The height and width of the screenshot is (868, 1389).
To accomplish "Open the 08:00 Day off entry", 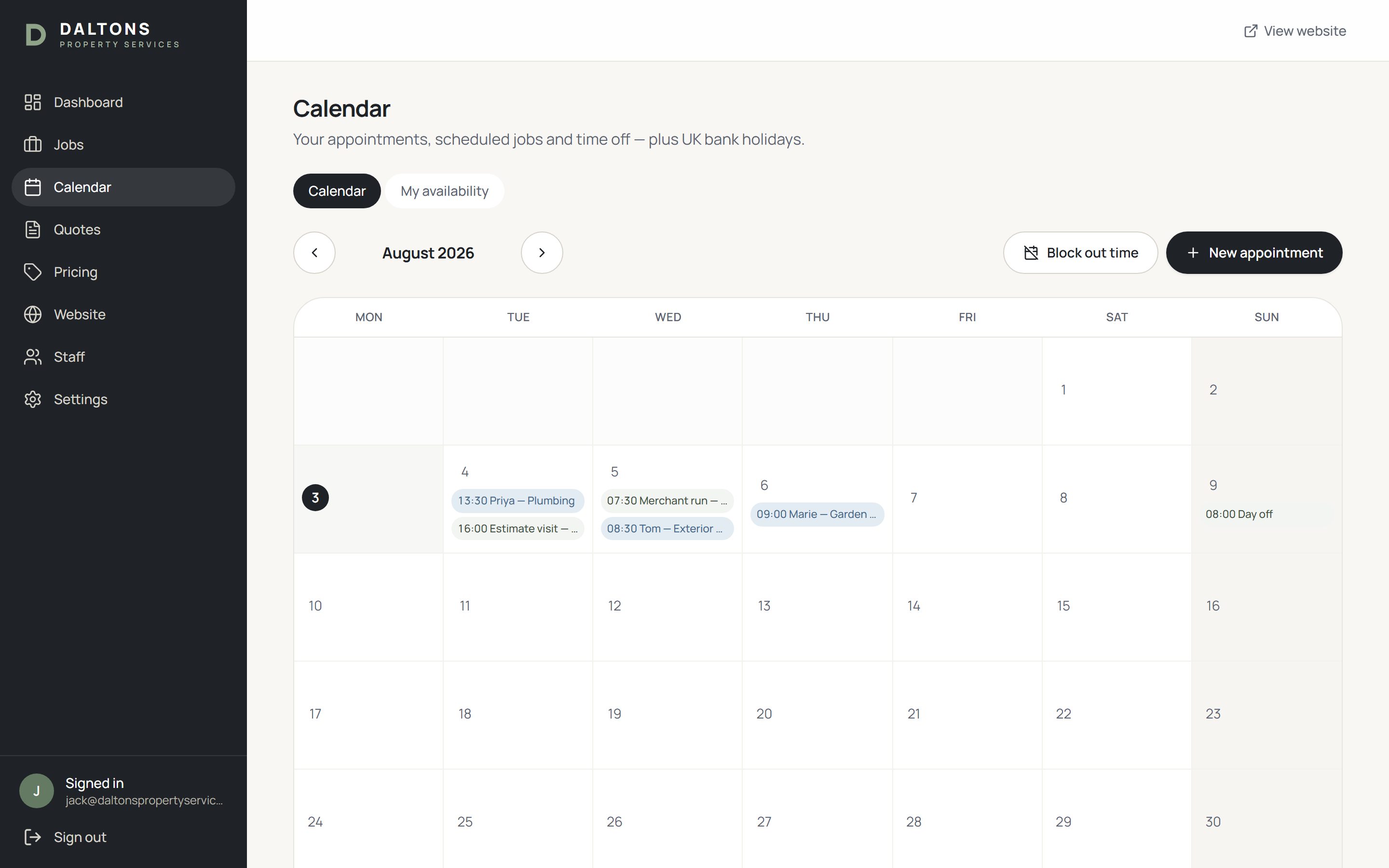I will 1266,515.
